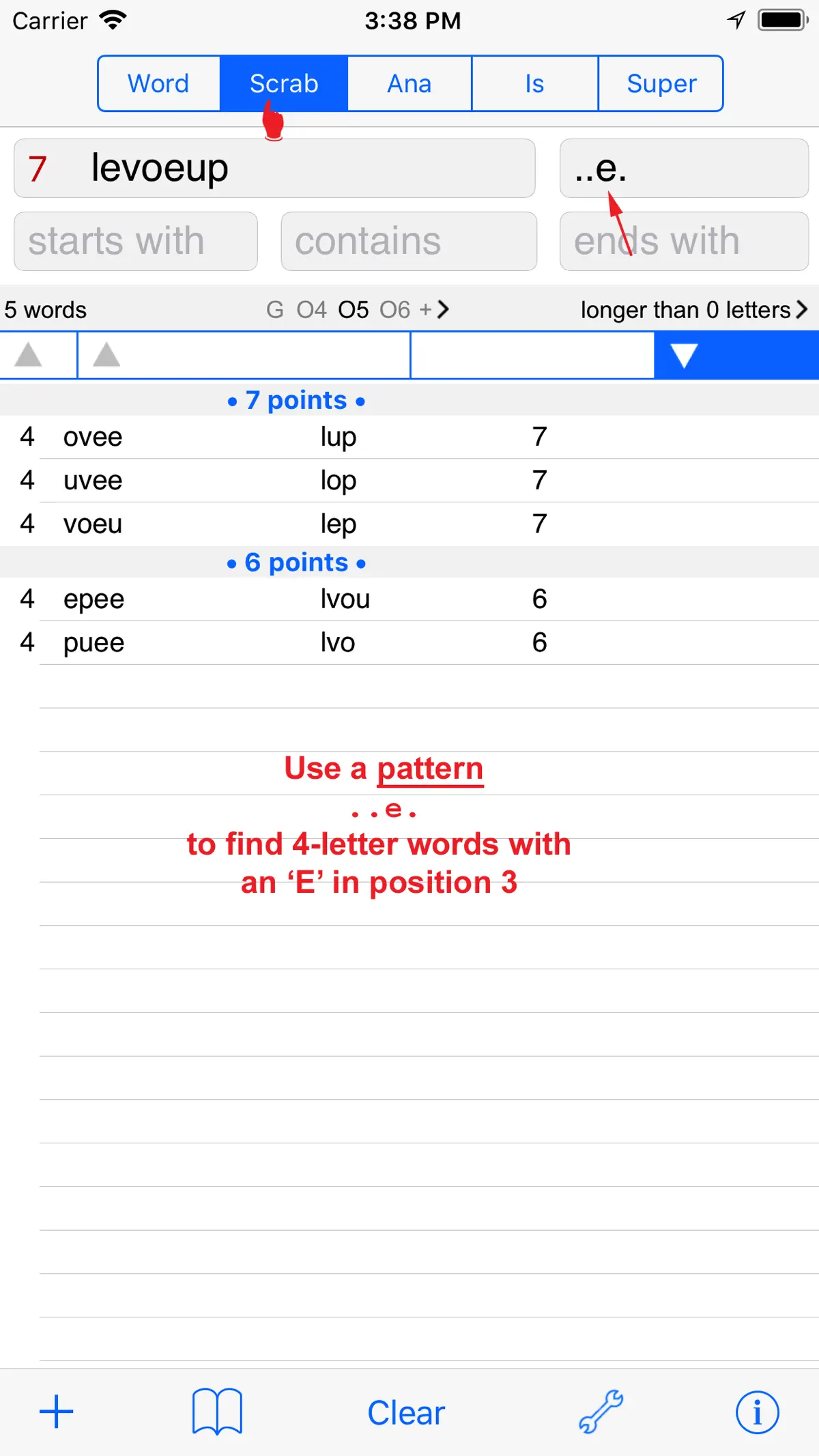Tap the info circle icon
This screenshot has width=819, height=1456.
coord(757,1412)
